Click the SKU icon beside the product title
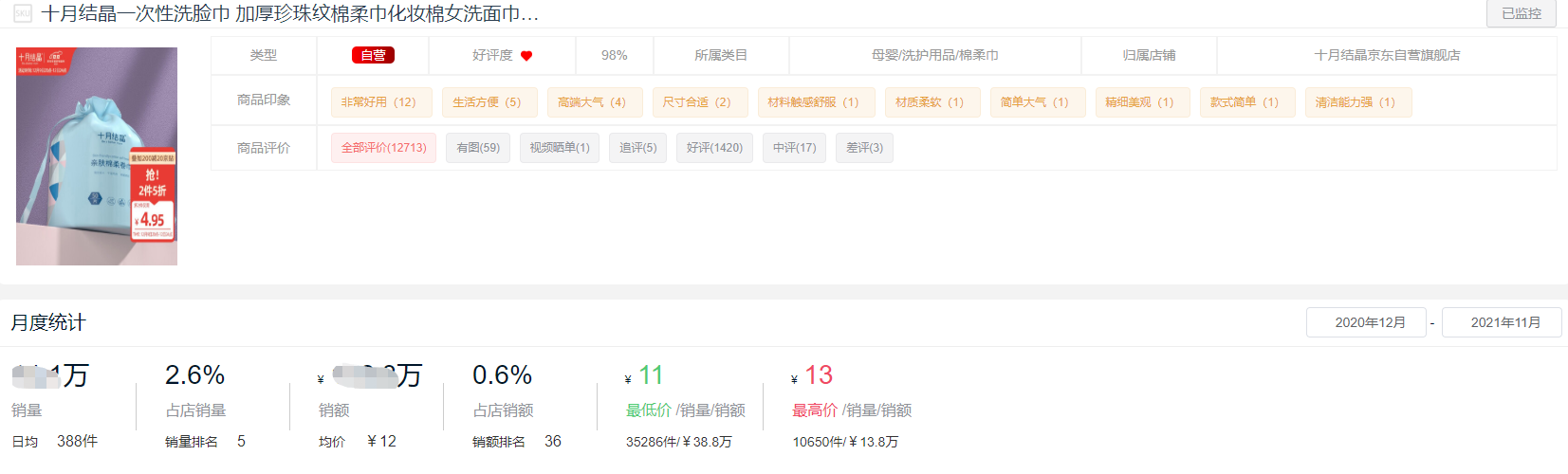This screenshot has width=1568, height=474. tap(23, 14)
